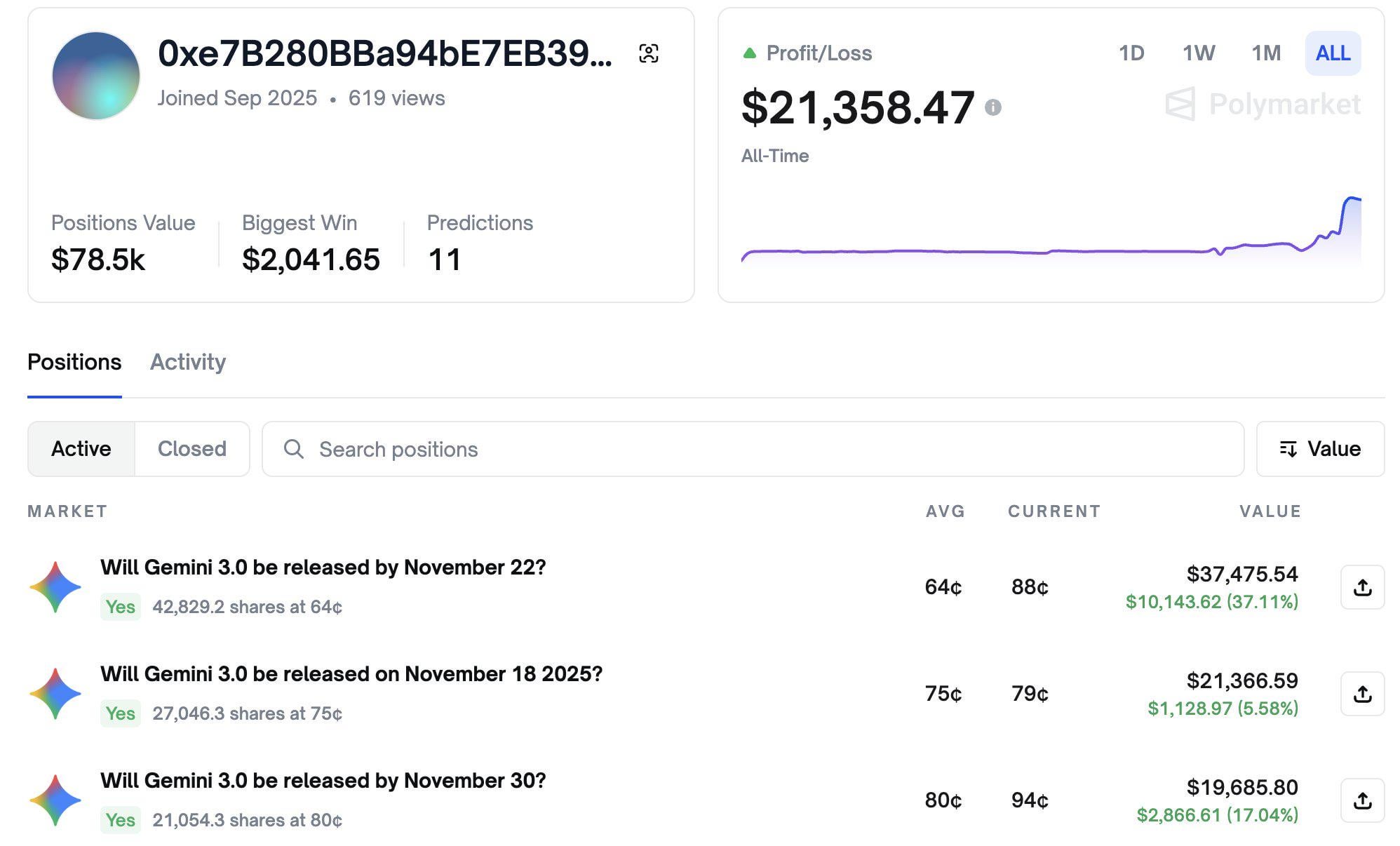1400x846 pixels.
Task: Click the QR scan icon beside wallet address
Action: pyautogui.click(x=649, y=53)
